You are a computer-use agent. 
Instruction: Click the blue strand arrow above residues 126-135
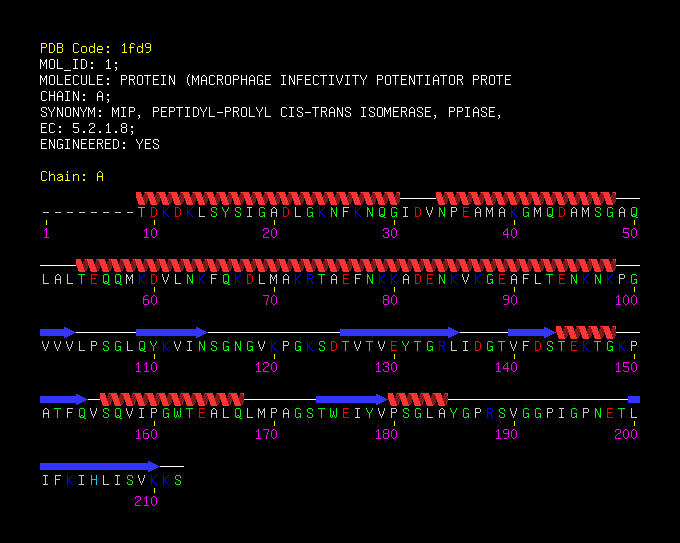pos(399,333)
